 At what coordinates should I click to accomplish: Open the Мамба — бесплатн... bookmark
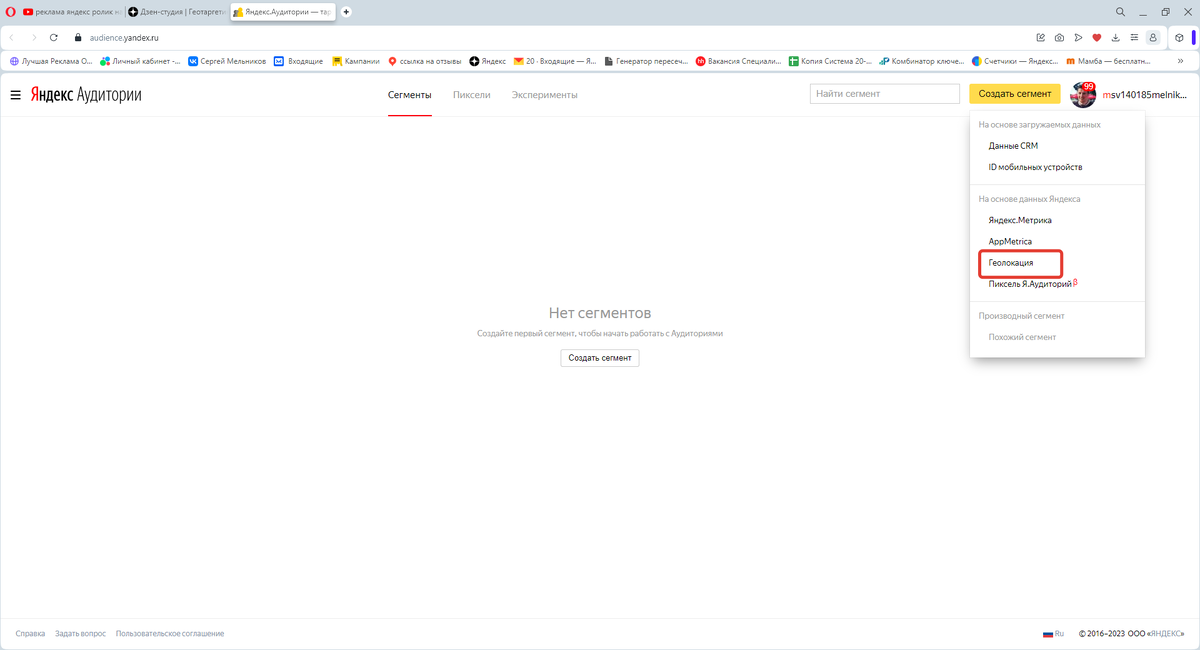[1107, 61]
